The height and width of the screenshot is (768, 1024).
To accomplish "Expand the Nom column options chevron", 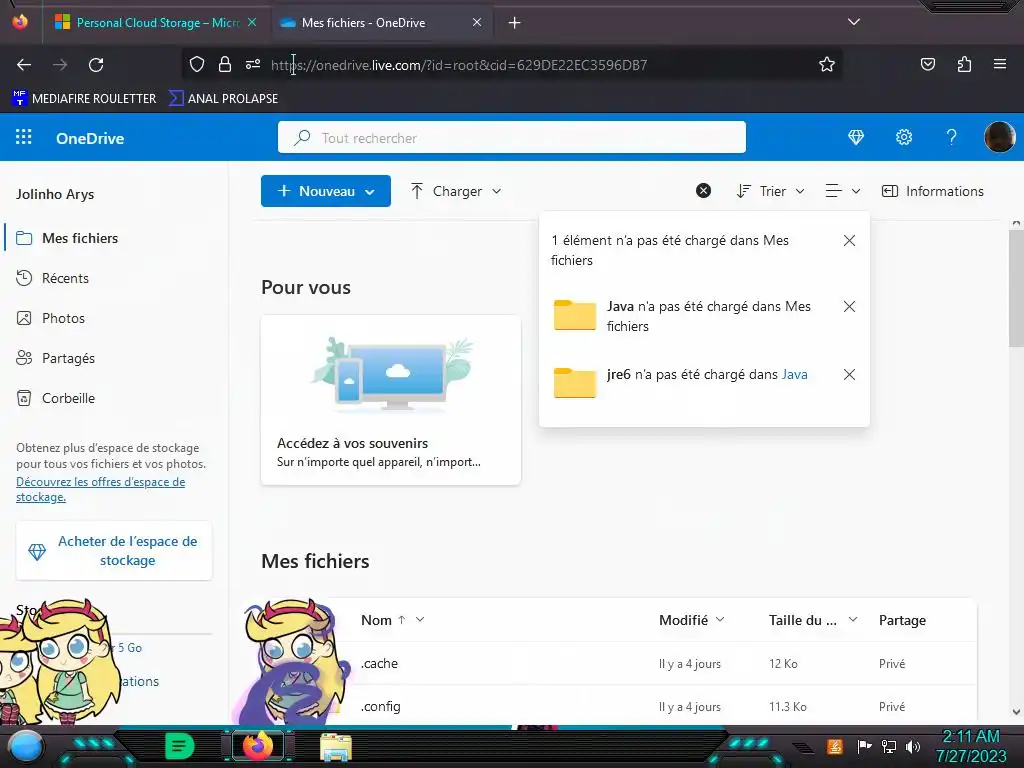I will tap(420, 619).
